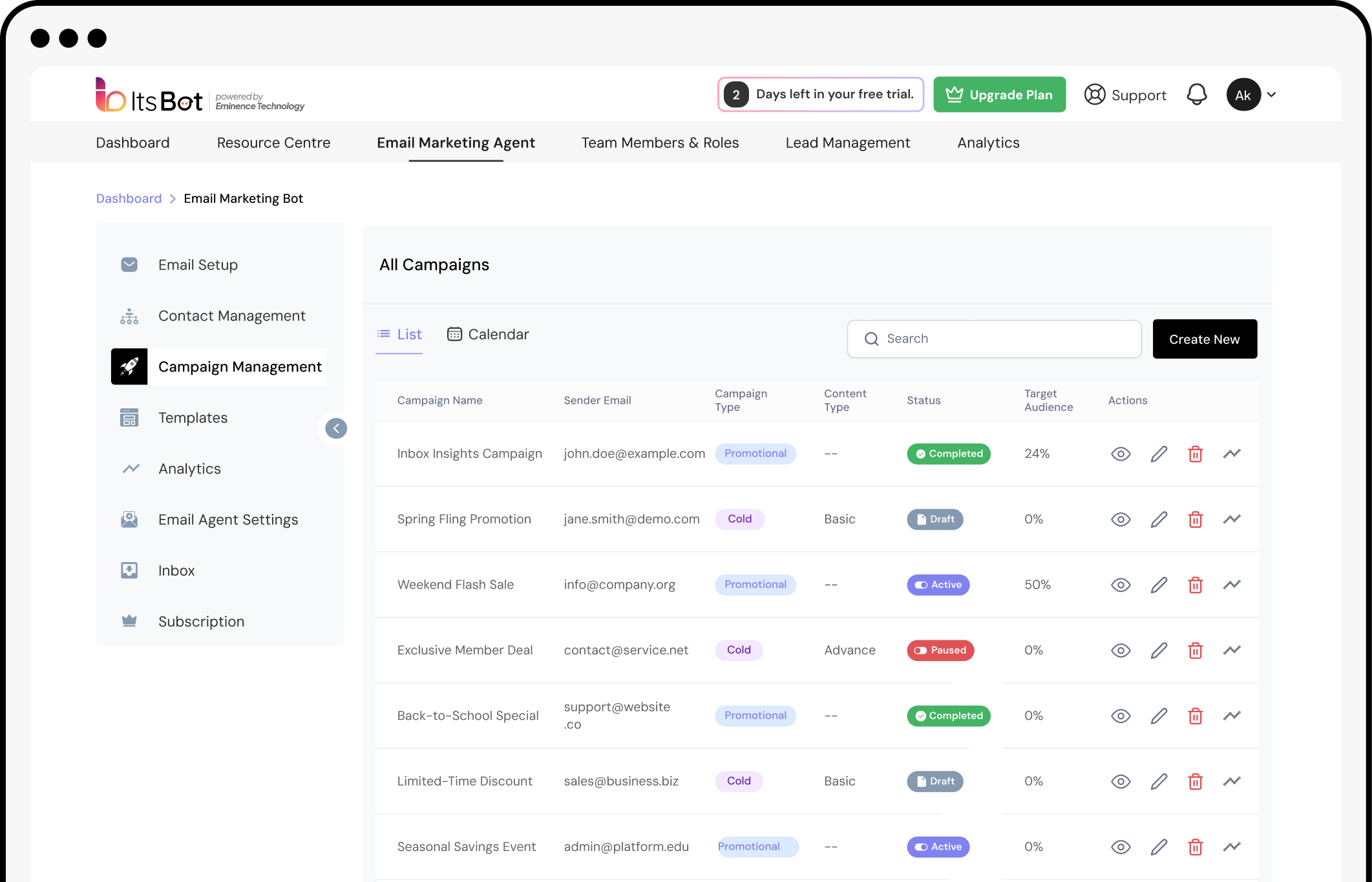1372x882 pixels.
Task: Delete the Exclusive Member Deal campaign
Action: 1195,650
